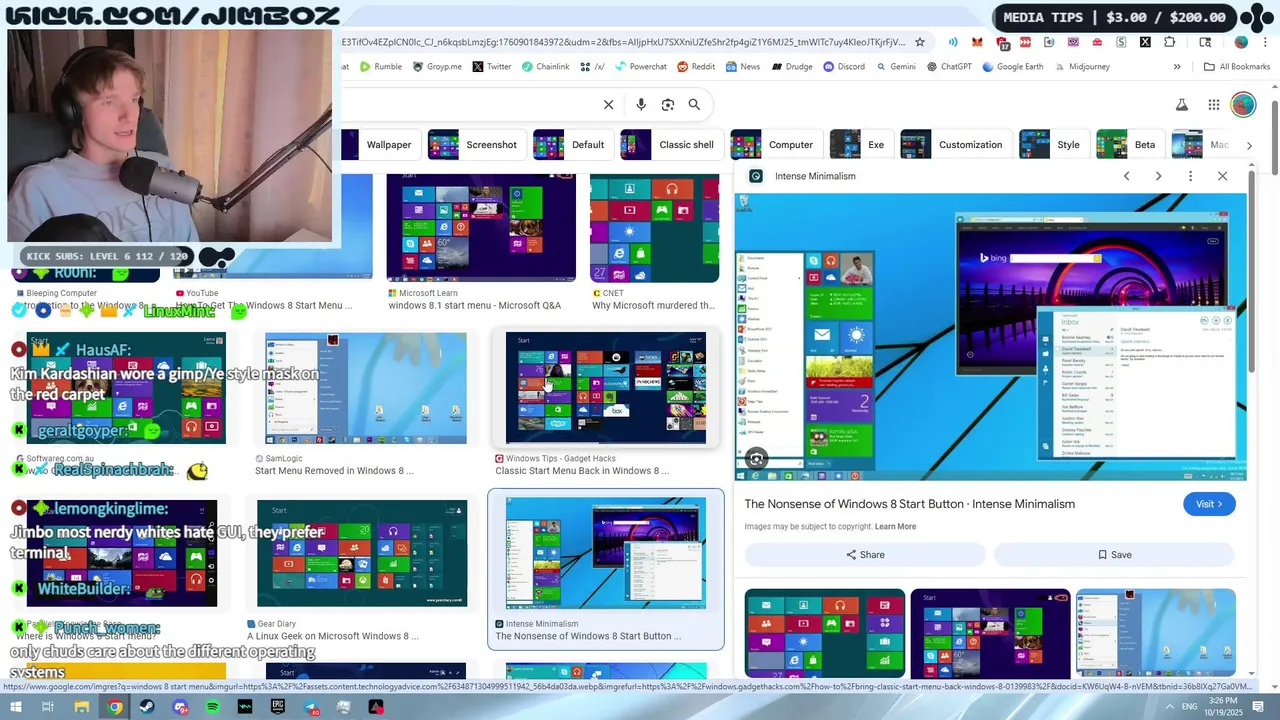Filter images by Classic shell chip
This screenshot has height=720, width=1280.
tap(671, 145)
